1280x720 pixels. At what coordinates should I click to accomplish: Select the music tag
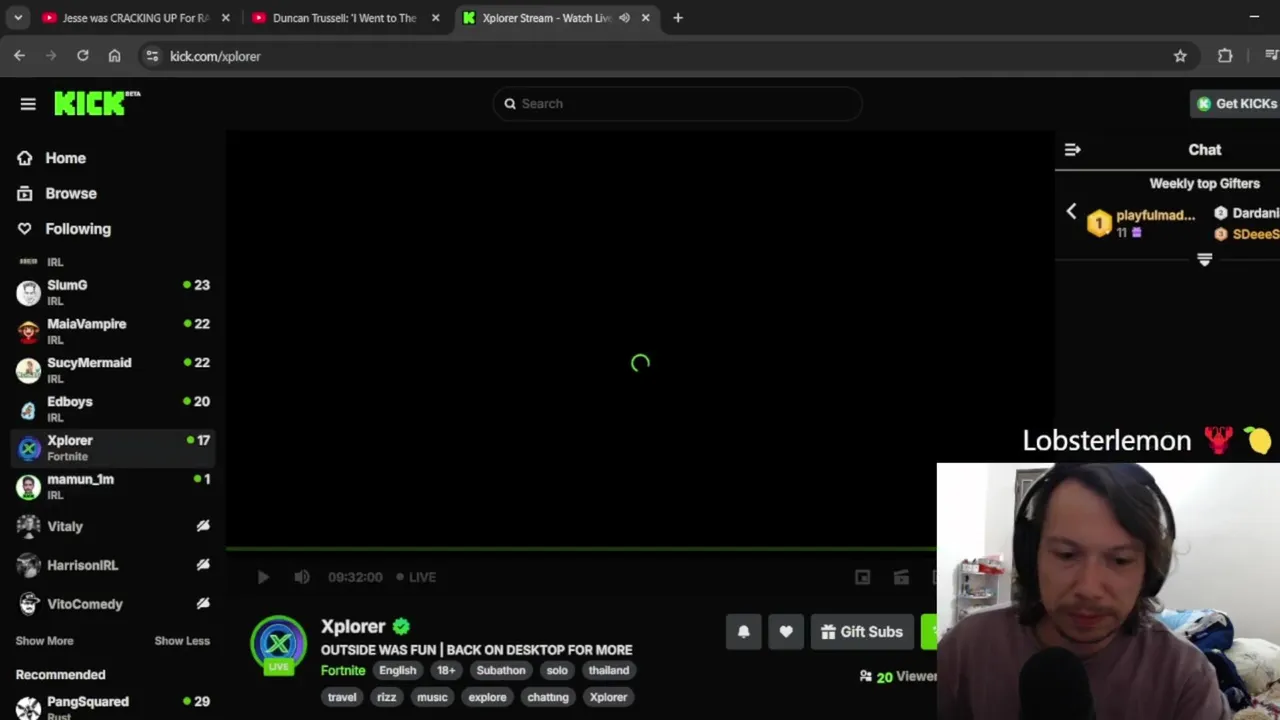coord(432,697)
